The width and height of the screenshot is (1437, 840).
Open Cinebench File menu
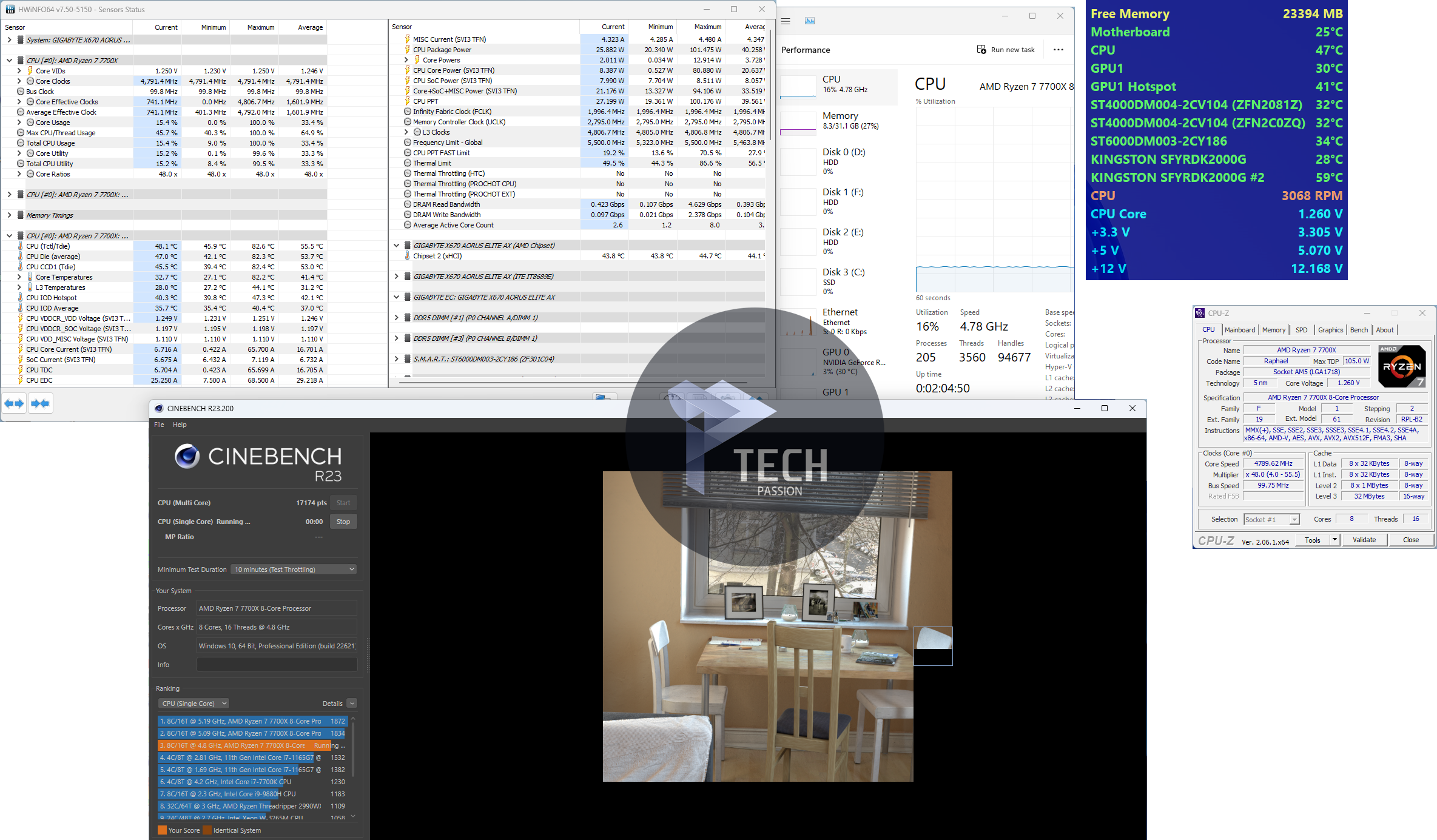tap(159, 425)
